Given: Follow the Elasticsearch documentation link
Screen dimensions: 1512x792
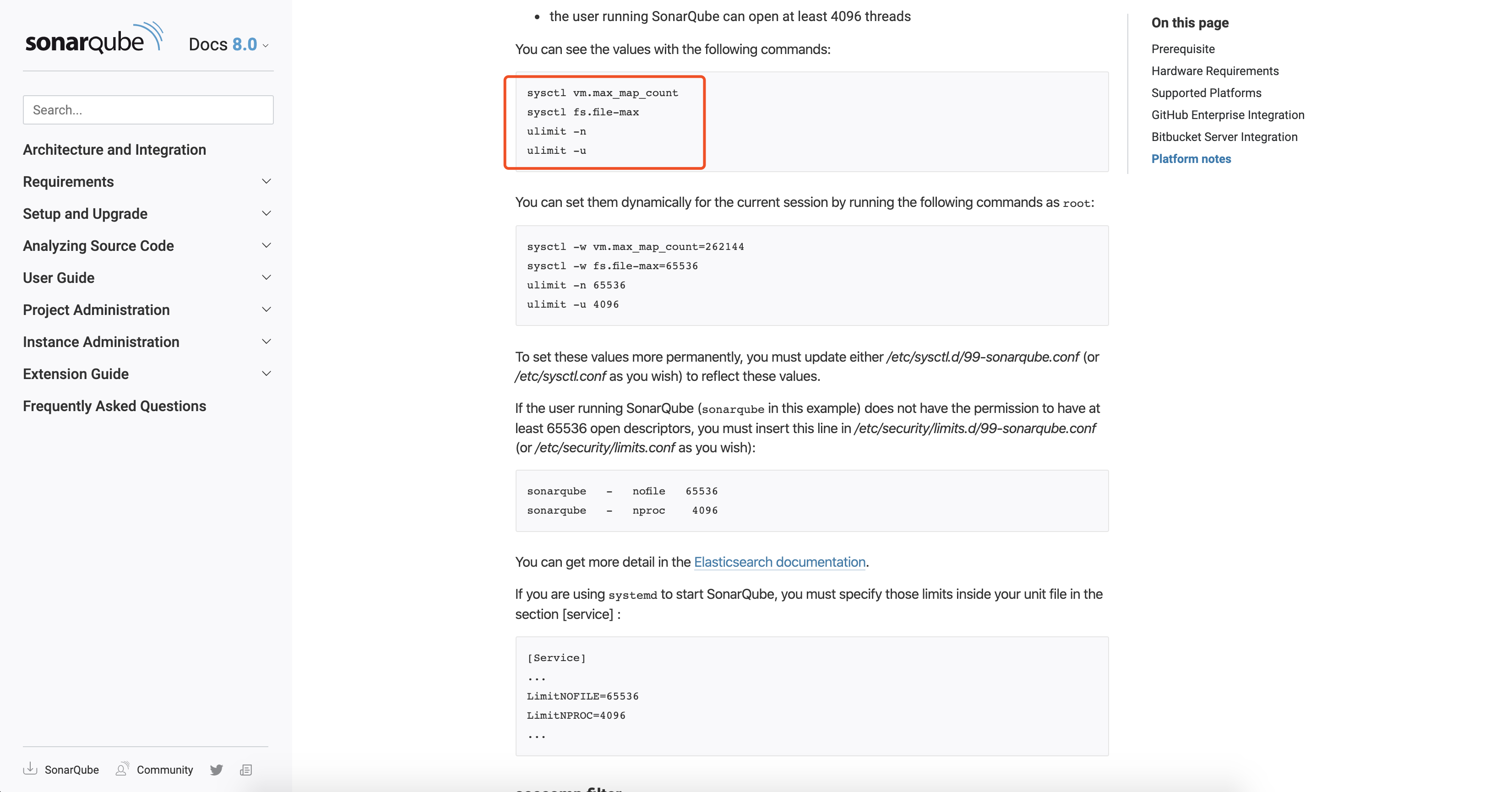Looking at the screenshot, I should pyautogui.click(x=779, y=562).
